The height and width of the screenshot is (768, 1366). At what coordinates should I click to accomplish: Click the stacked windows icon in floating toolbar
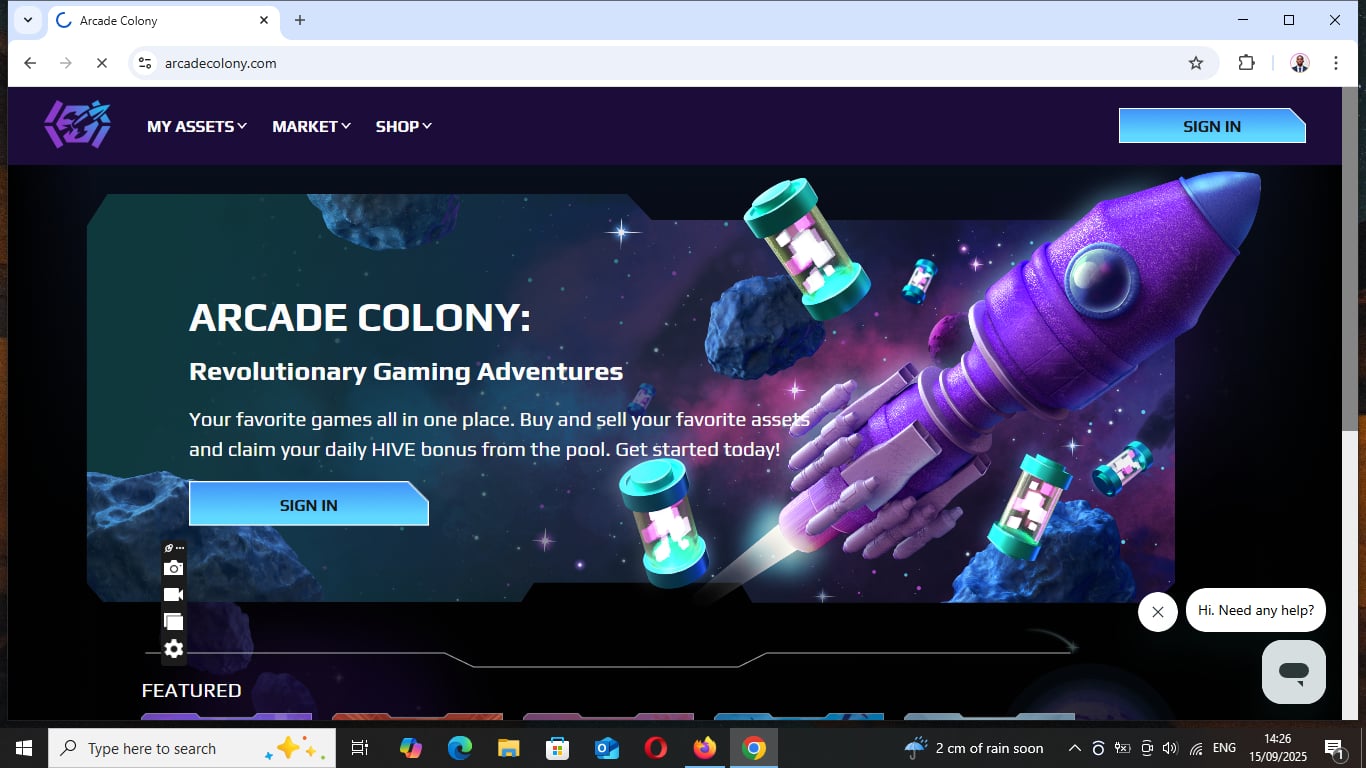[x=174, y=621]
